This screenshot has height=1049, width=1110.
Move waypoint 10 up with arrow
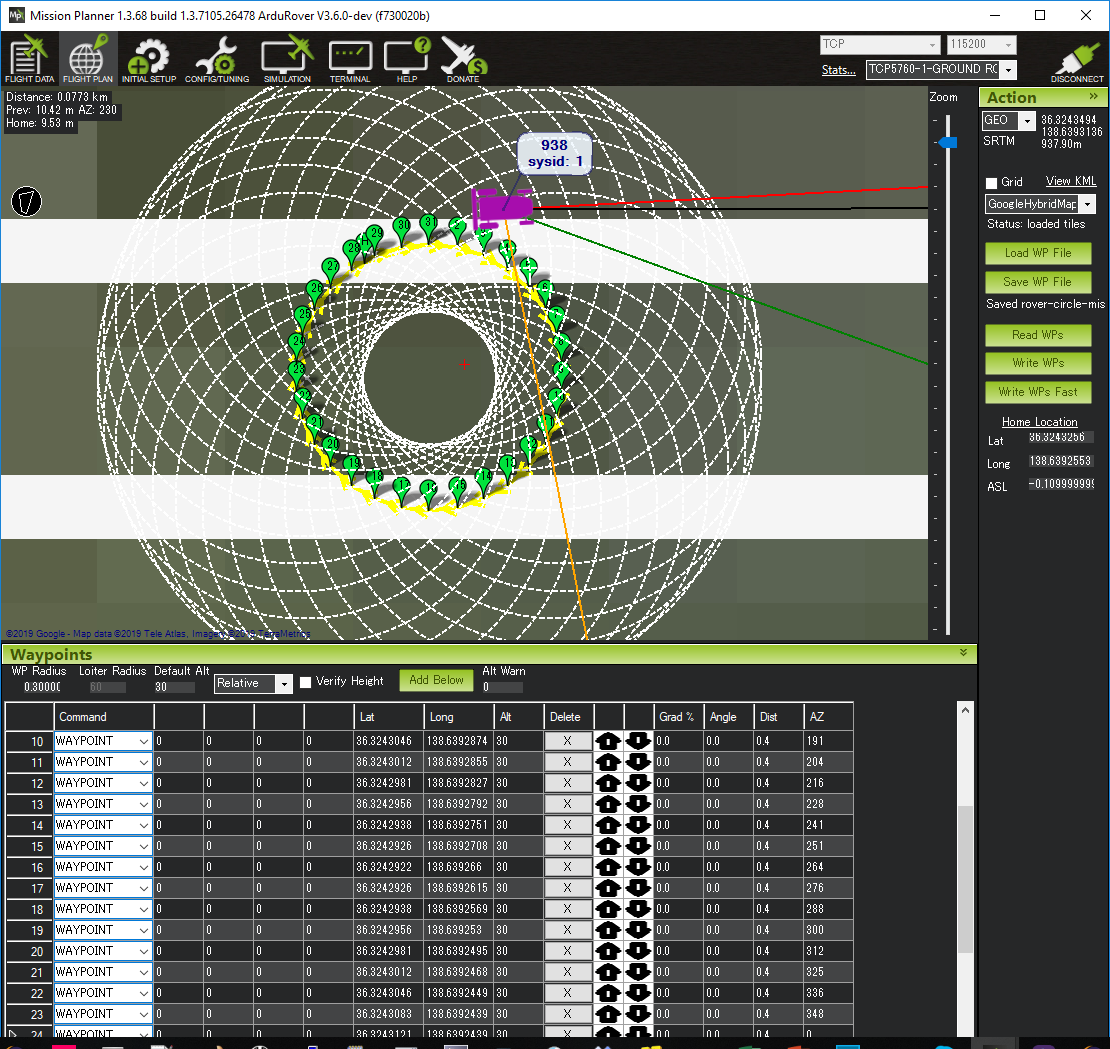607,741
